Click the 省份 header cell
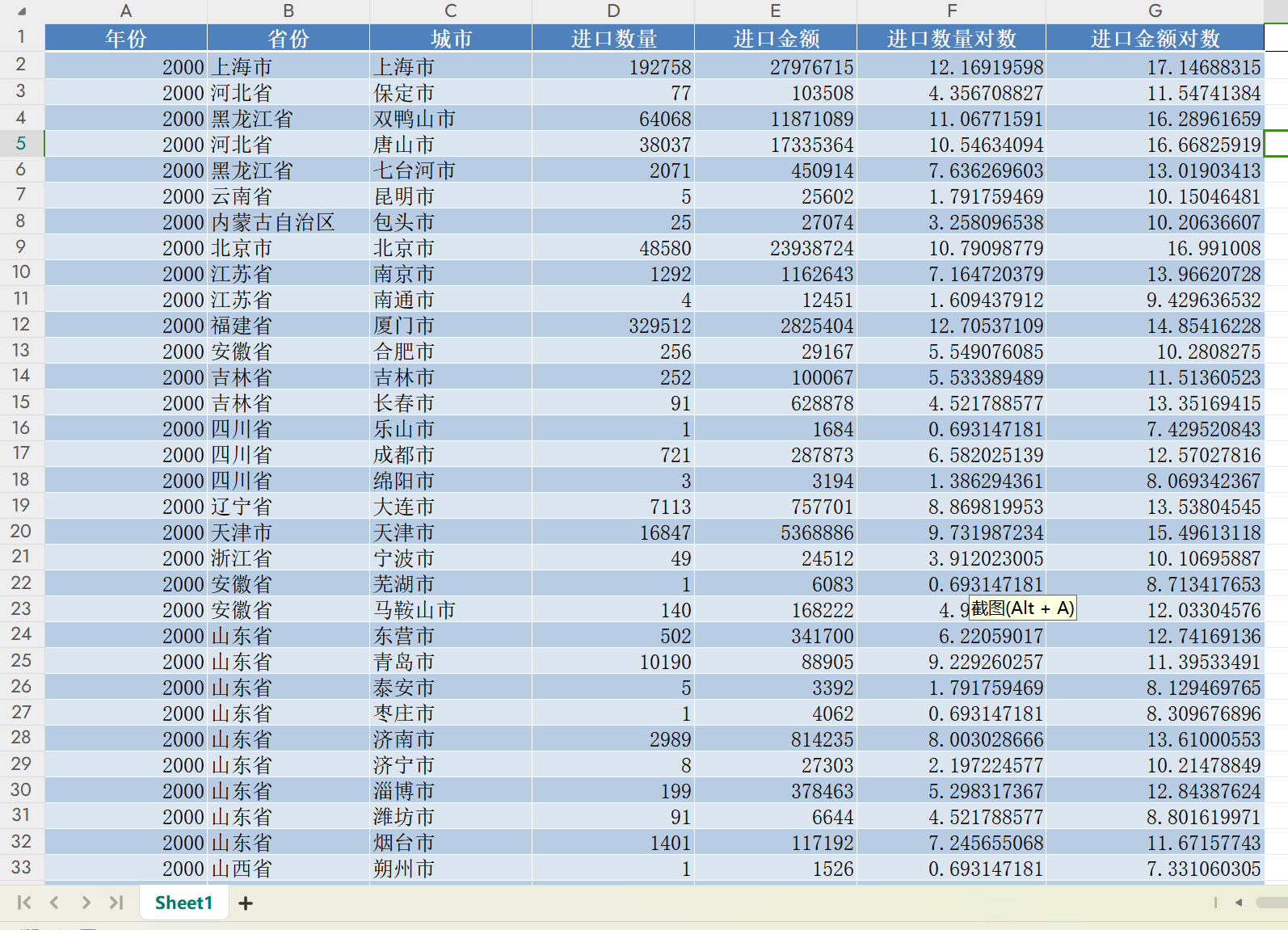The height and width of the screenshot is (930, 1288). click(288, 38)
